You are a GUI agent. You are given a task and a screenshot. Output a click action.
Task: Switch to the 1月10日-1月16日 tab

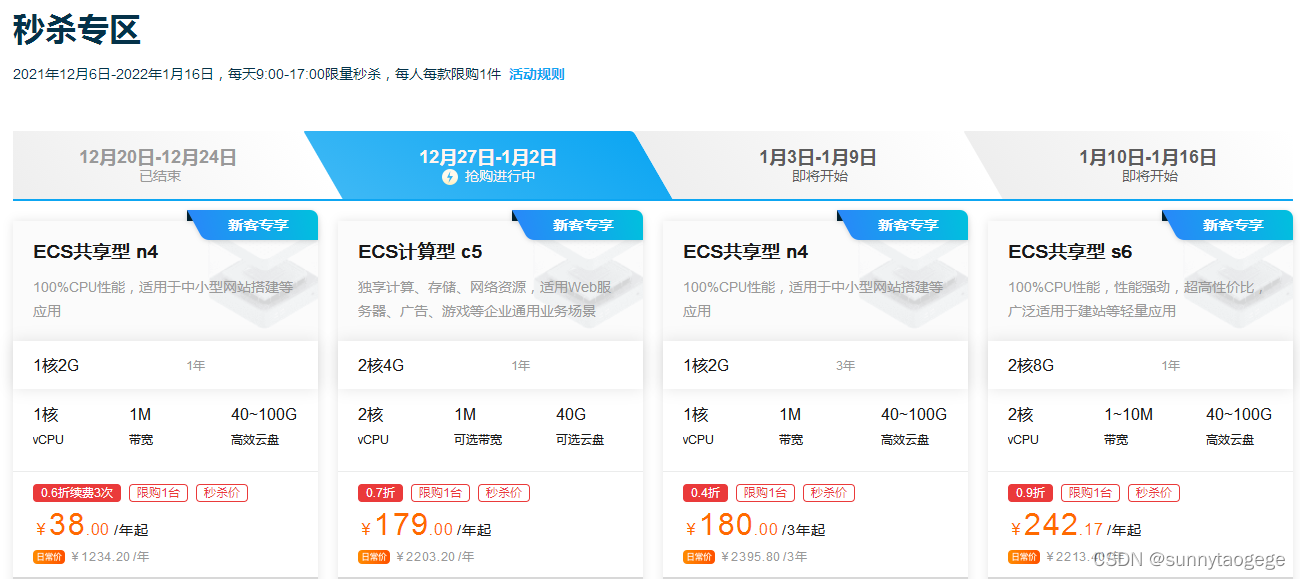tap(1148, 165)
